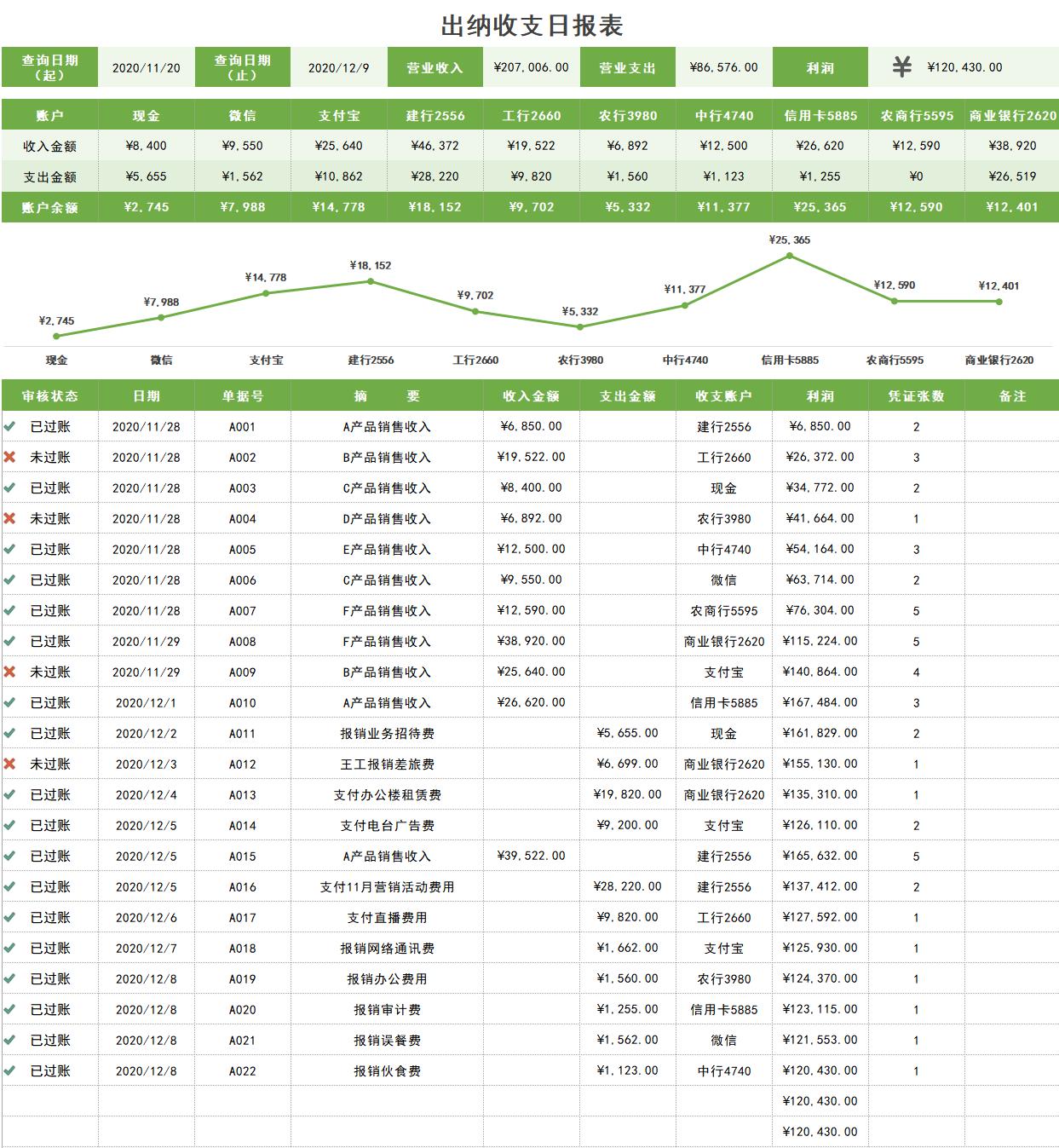Select the 审核状态 column header

(50, 395)
